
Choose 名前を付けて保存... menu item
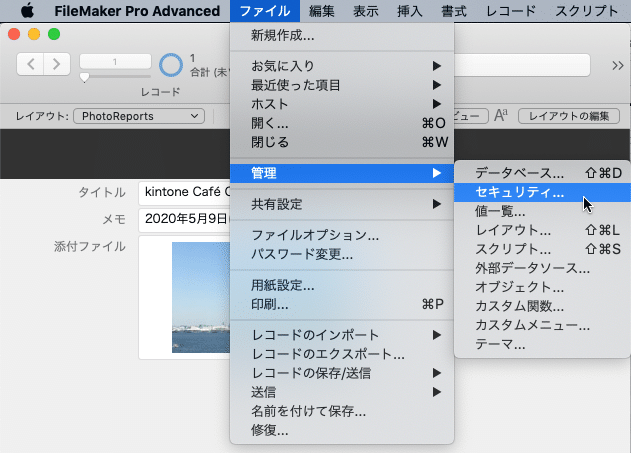[342, 411]
